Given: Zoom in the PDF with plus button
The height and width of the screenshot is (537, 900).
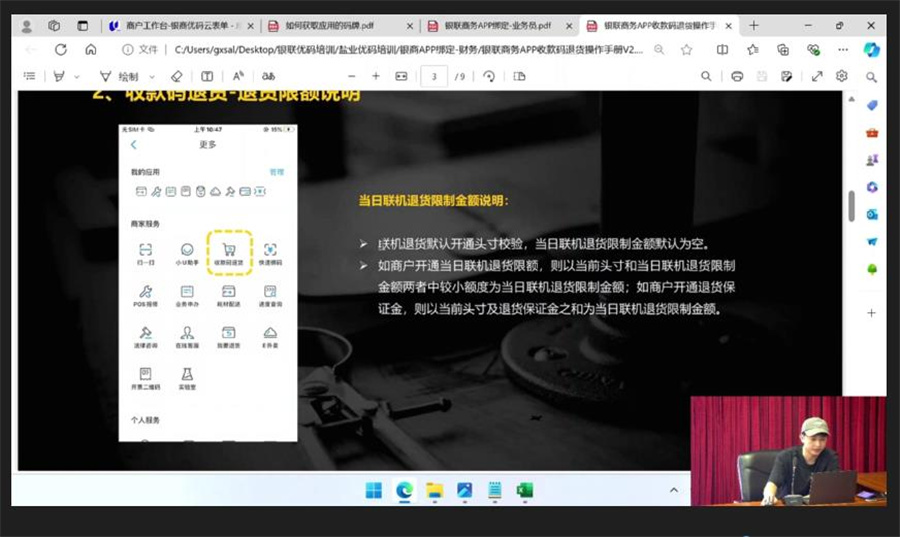Looking at the screenshot, I should tap(376, 76).
